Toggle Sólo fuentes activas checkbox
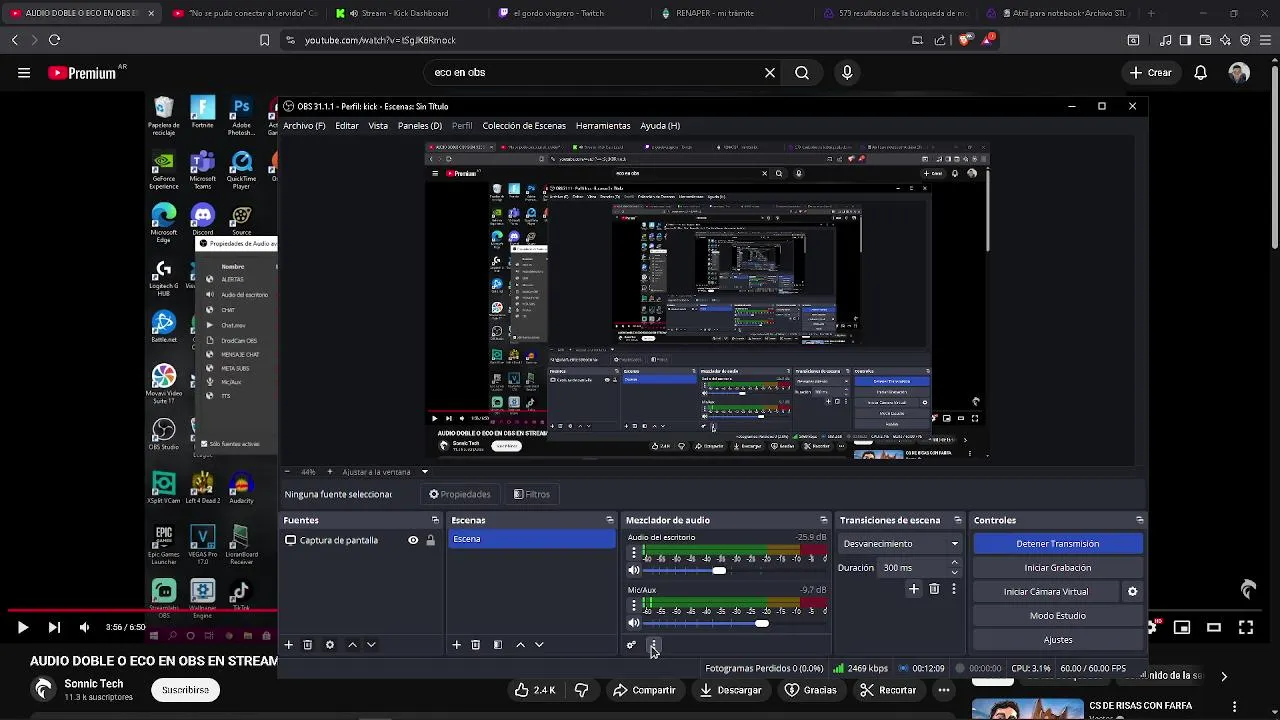 (204, 444)
